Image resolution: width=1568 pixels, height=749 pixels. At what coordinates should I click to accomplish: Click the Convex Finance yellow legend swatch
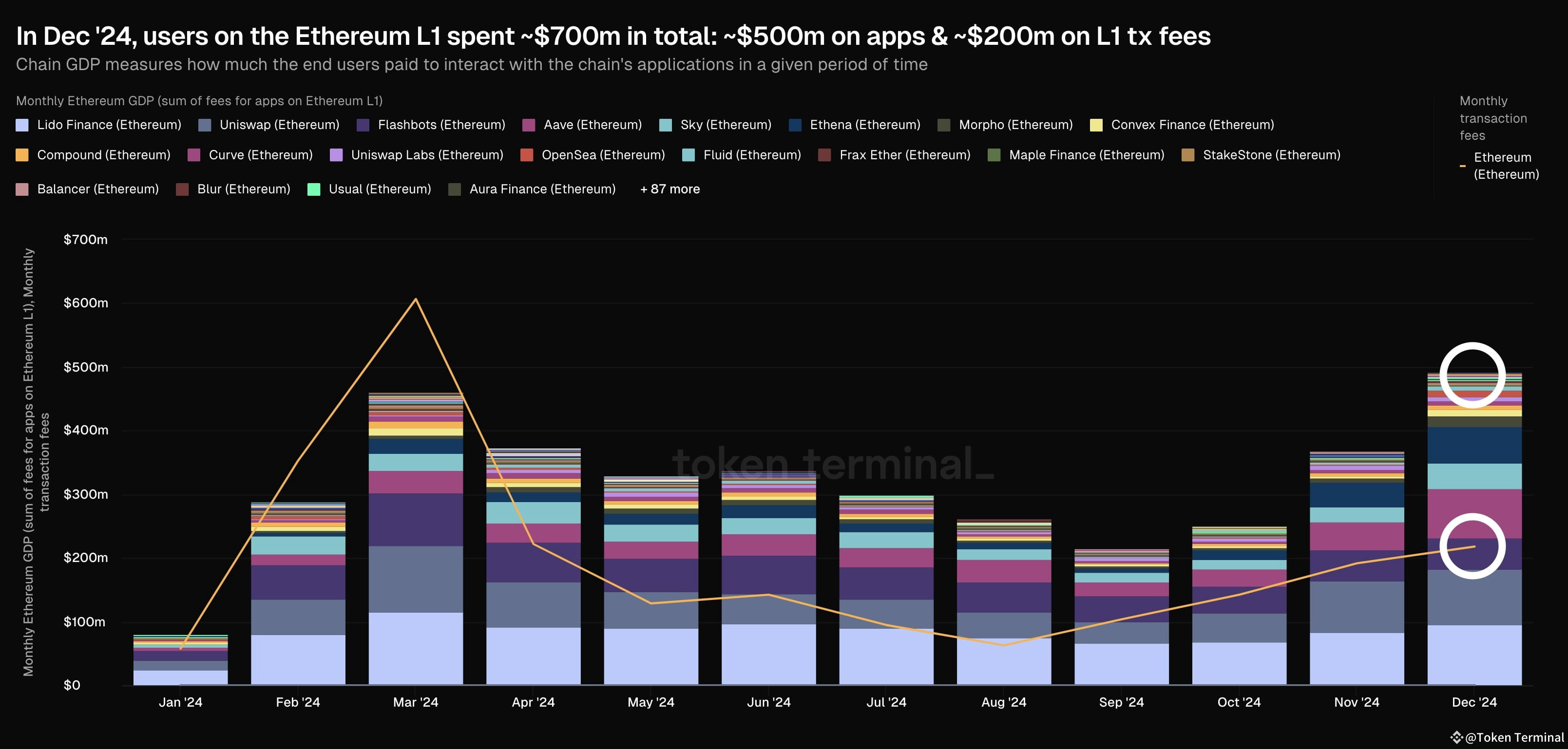pyautogui.click(x=1096, y=125)
